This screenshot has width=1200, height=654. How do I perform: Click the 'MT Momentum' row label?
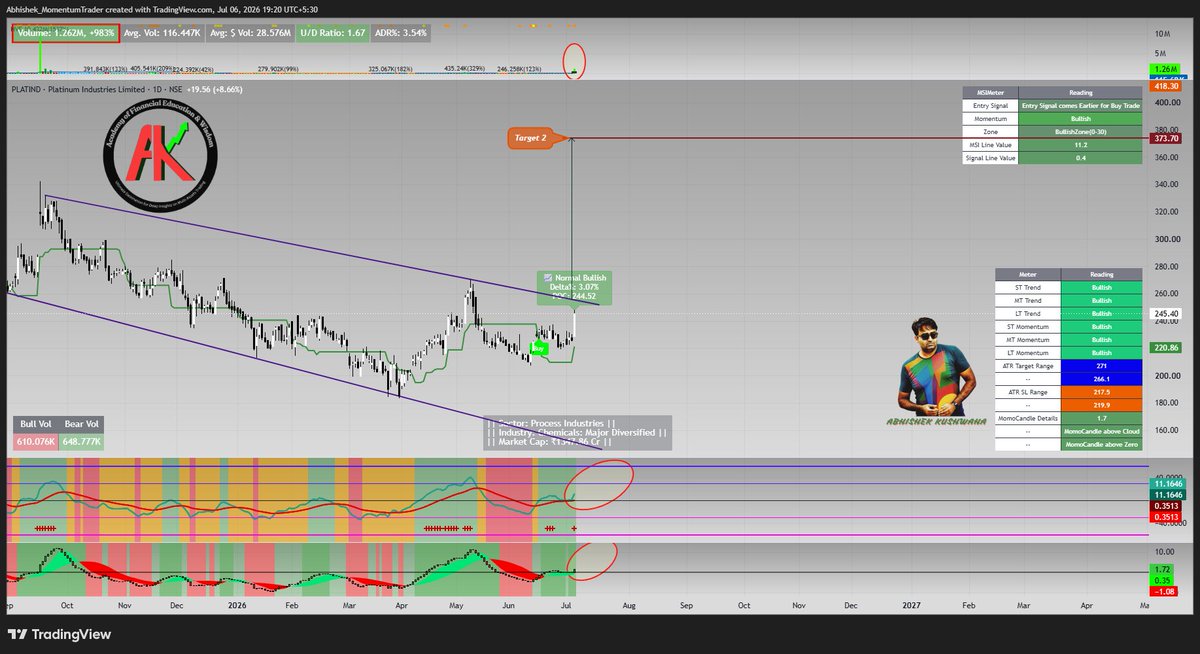[x=1027, y=339]
